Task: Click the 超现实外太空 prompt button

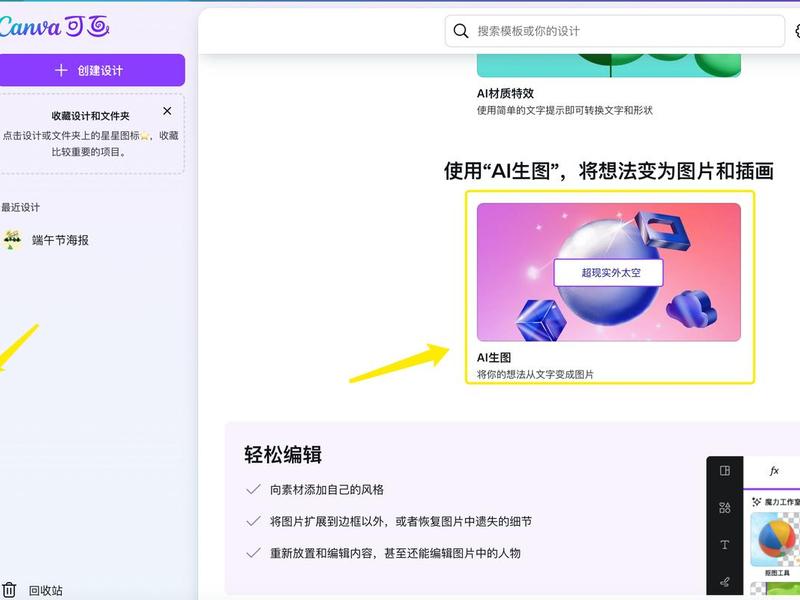Action: pyautogui.click(x=609, y=272)
